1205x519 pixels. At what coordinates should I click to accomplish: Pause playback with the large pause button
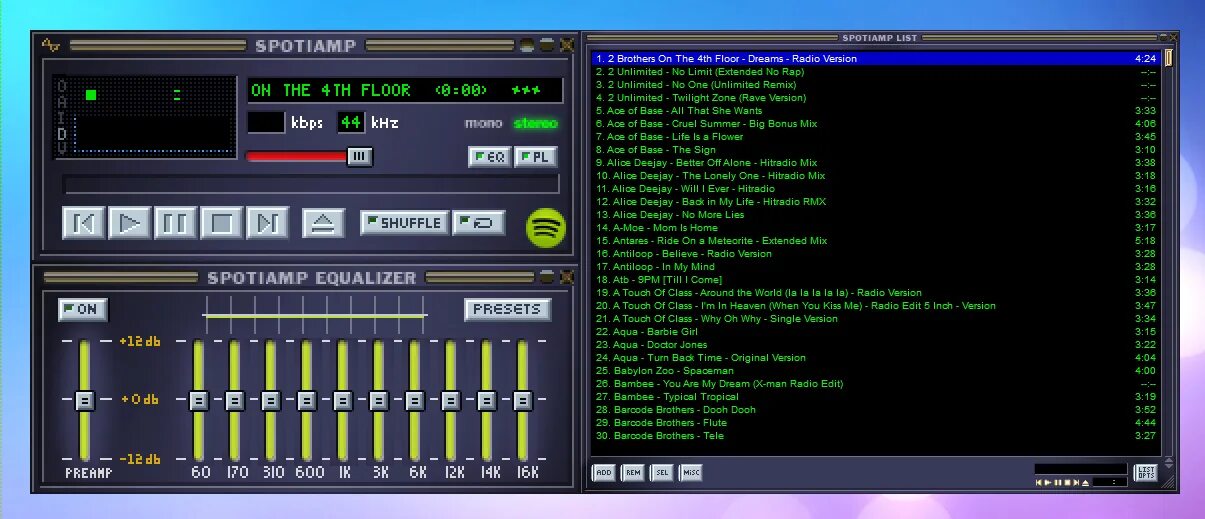point(176,222)
